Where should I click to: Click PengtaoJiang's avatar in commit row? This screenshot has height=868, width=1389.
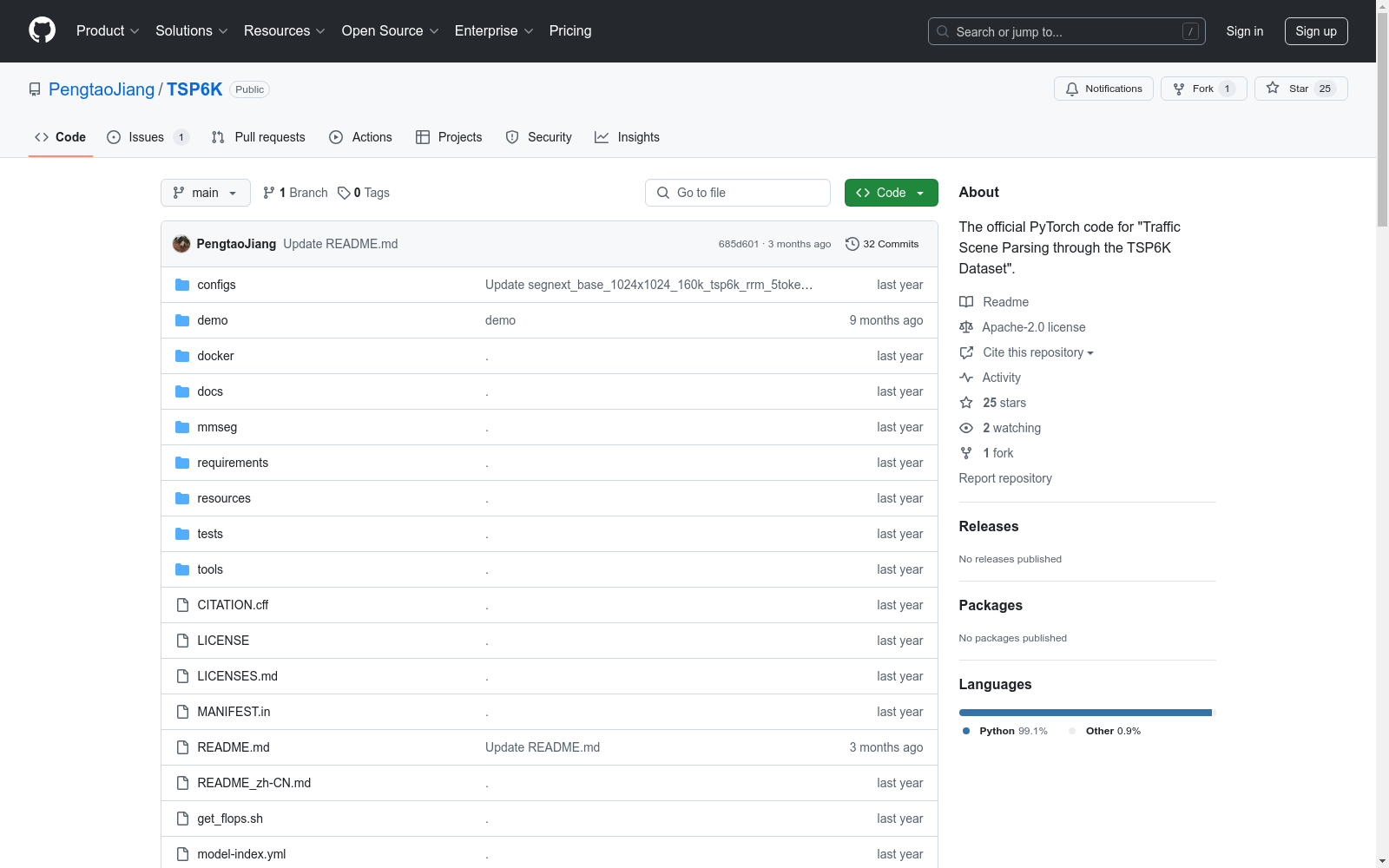point(181,244)
